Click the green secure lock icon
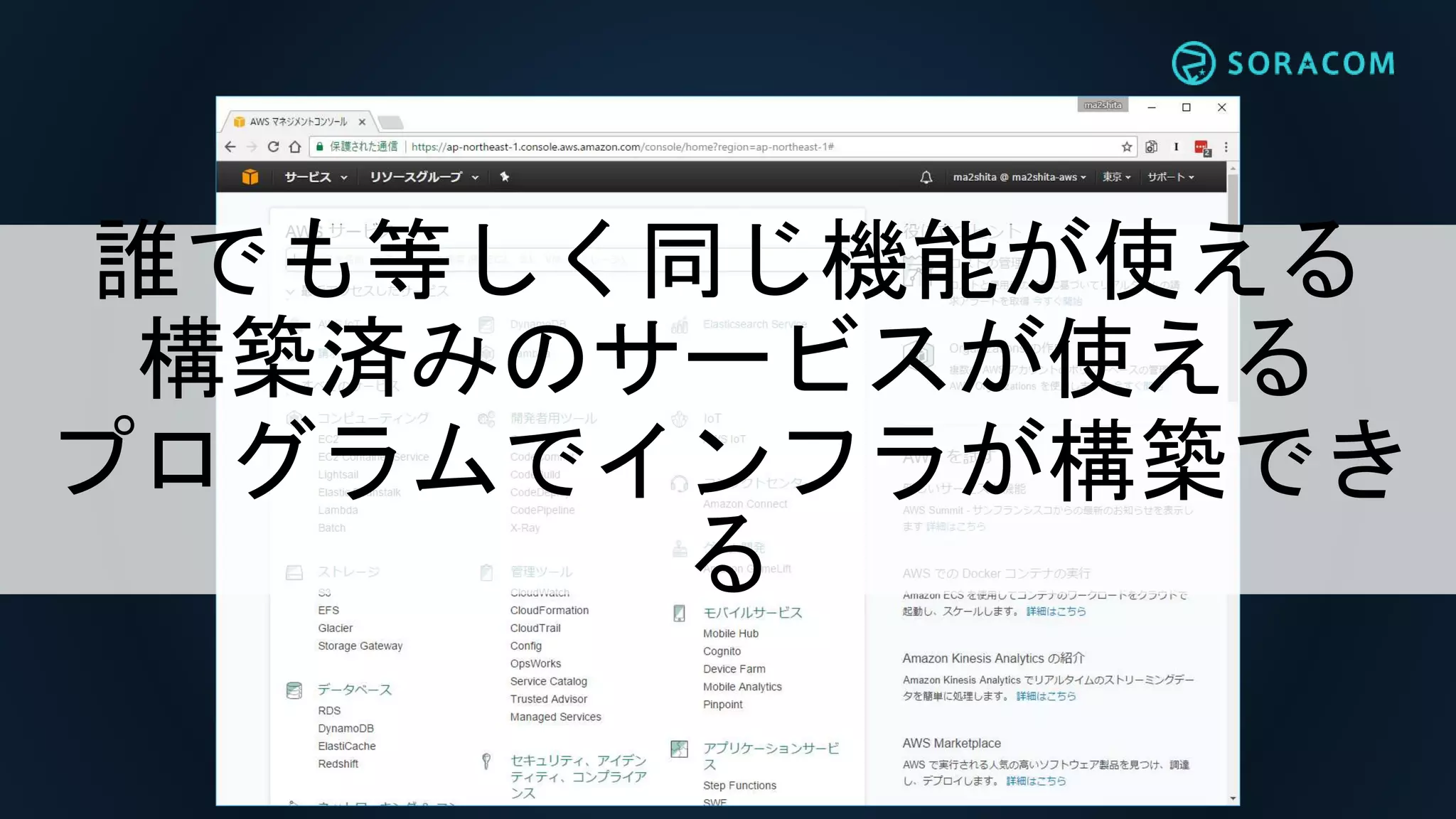This screenshot has width=1456, height=819. coord(320,147)
